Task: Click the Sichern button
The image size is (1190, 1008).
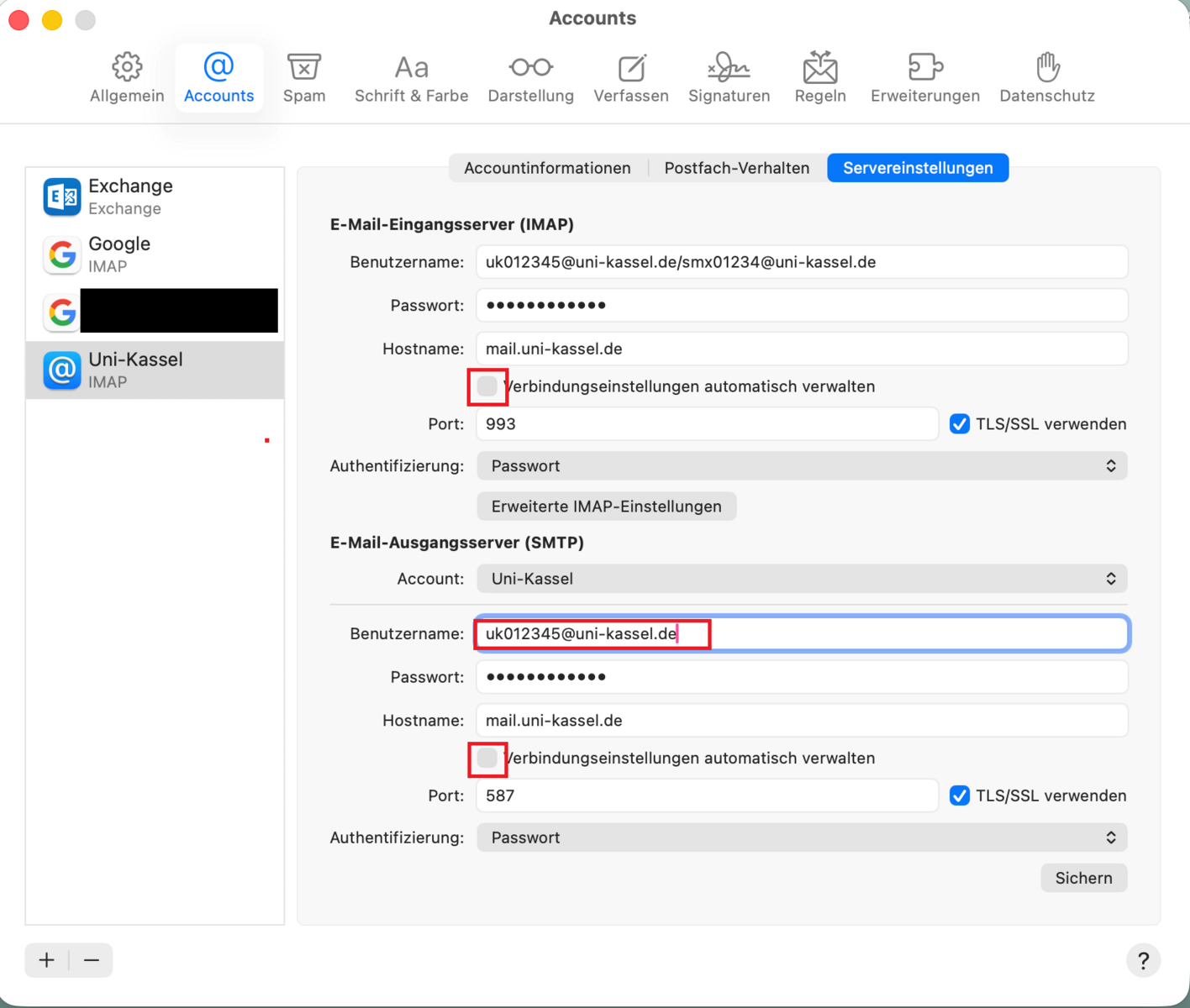Action: coord(1083,878)
